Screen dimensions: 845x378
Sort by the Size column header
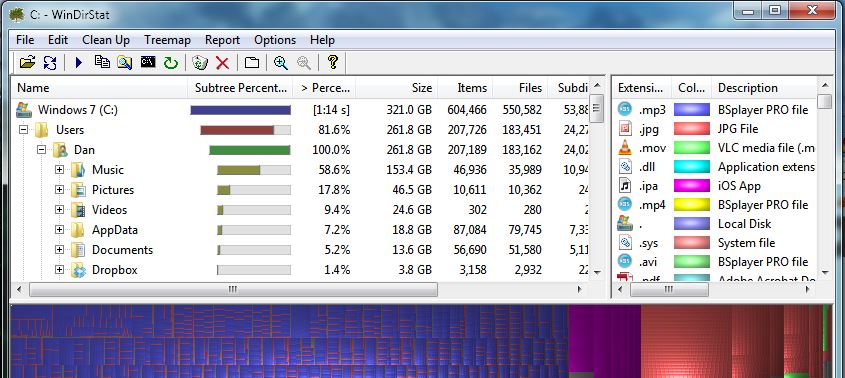[x=397, y=88]
